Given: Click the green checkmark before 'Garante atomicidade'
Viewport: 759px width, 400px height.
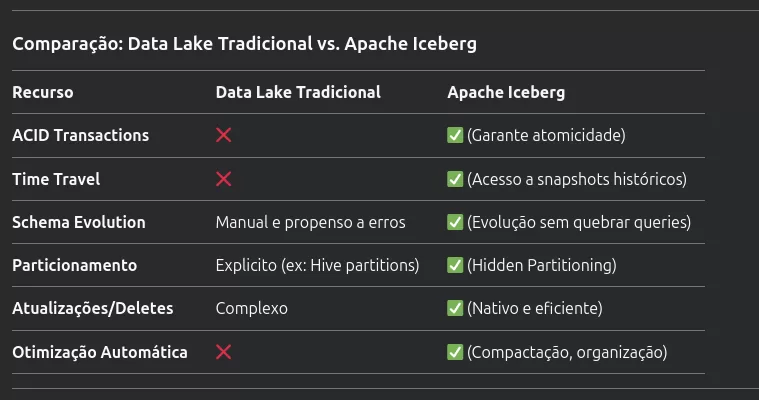Looking at the screenshot, I should (x=455, y=135).
